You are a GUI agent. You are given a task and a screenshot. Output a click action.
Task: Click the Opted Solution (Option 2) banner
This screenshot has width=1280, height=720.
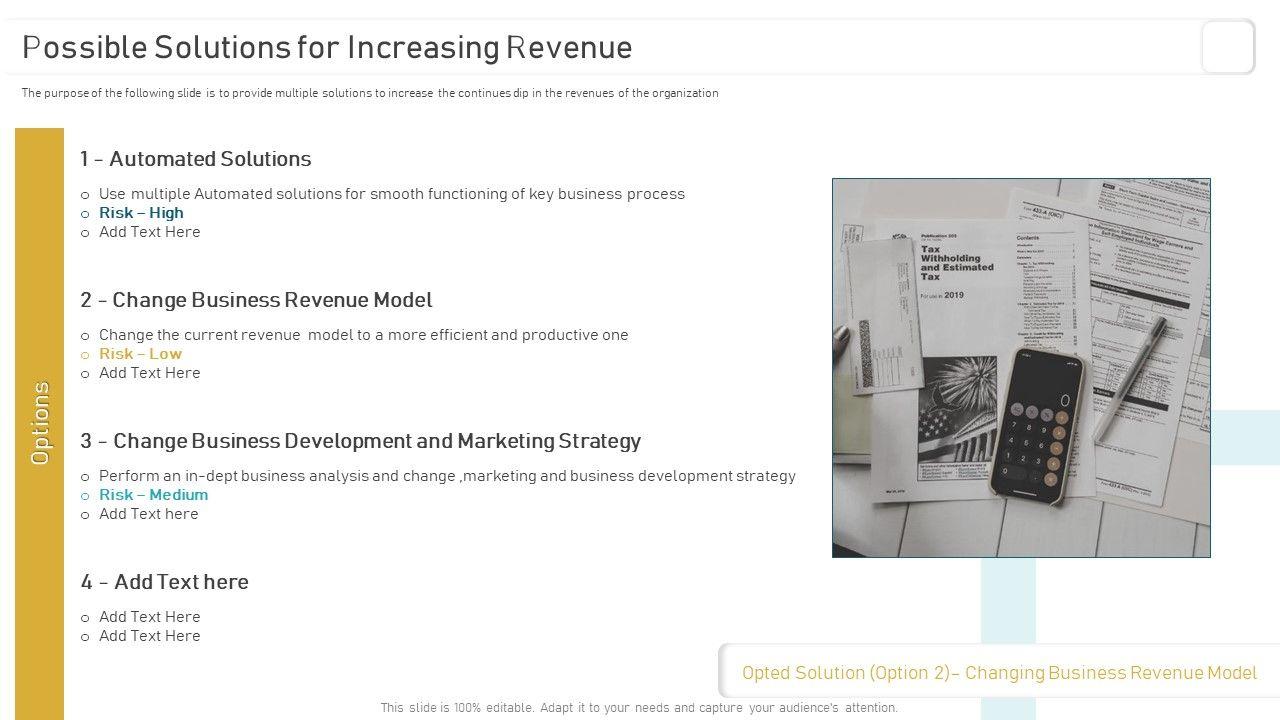pos(999,673)
